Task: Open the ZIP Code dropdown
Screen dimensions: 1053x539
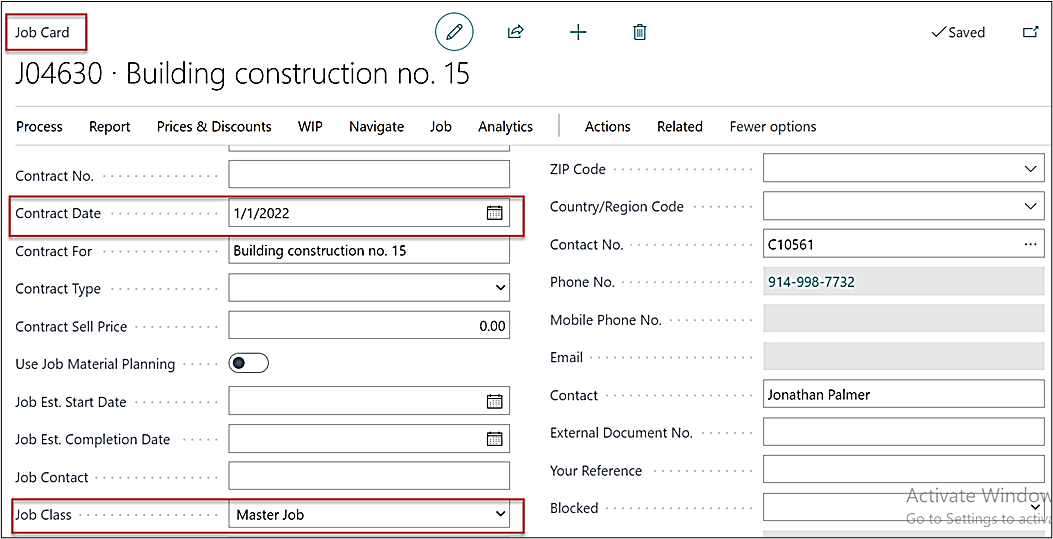Action: pyautogui.click(x=1031, y=170)
